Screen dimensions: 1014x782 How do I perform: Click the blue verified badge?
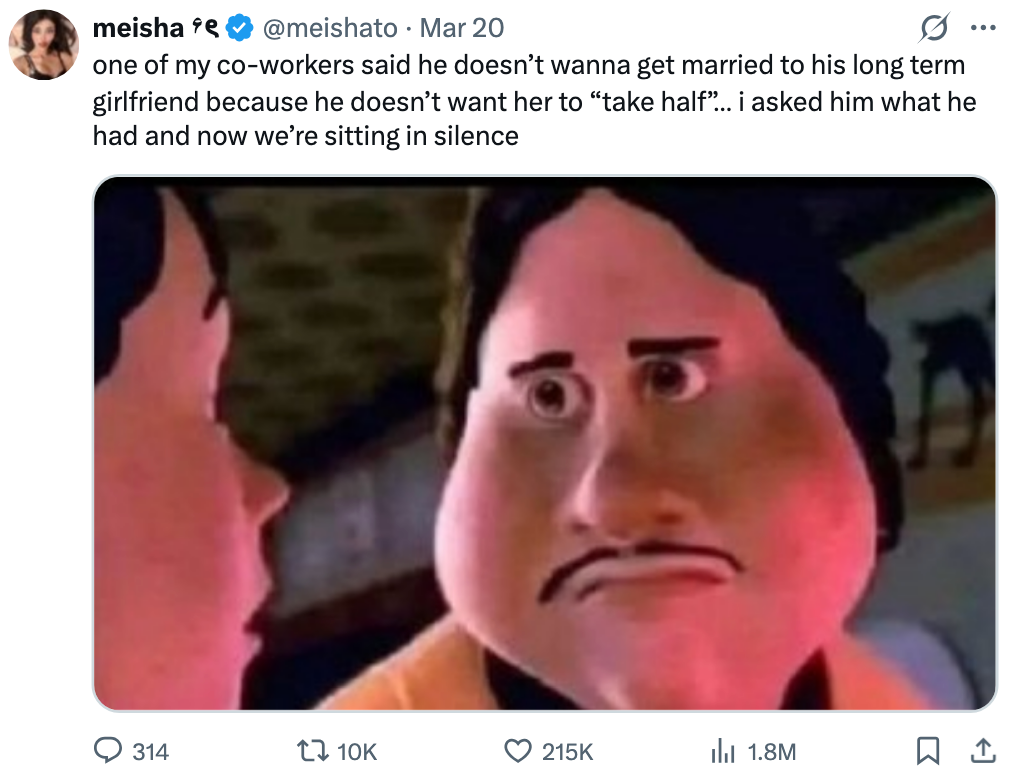click(238, 29)
